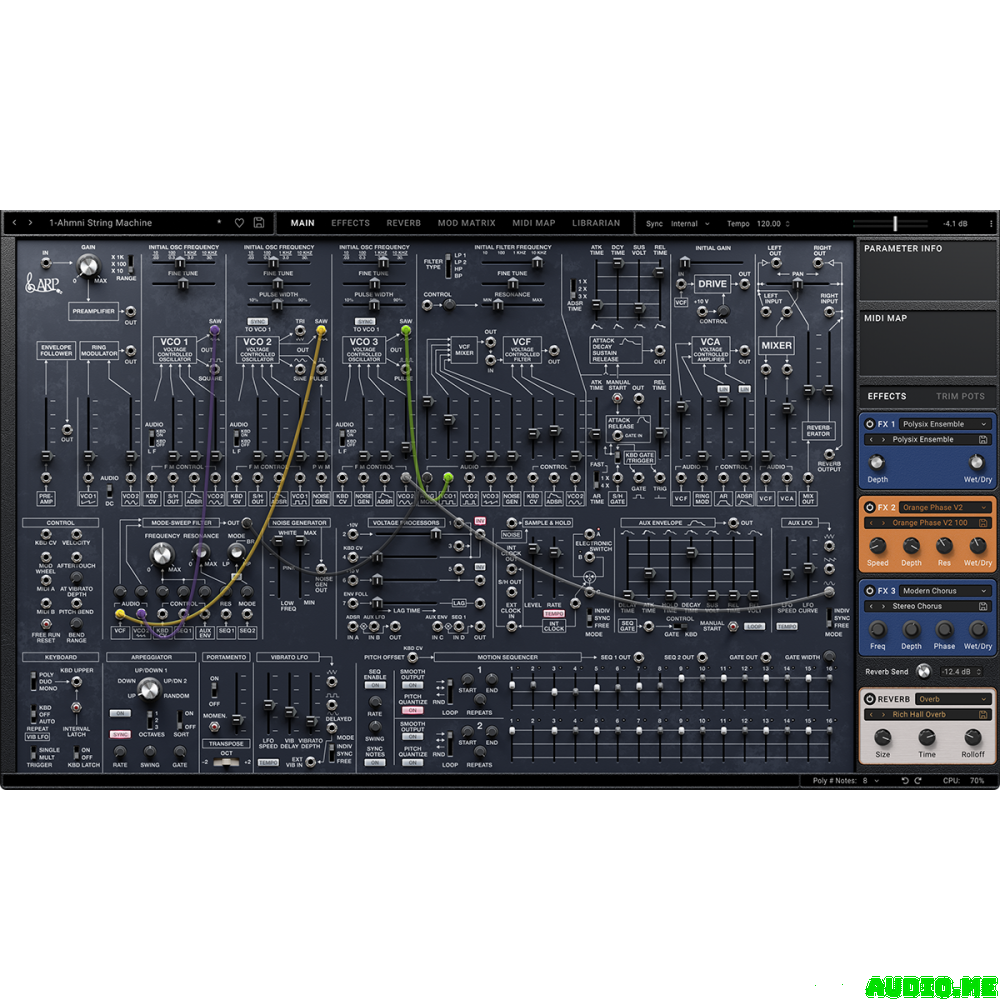Save the 1-Ahmni String Machine preset
This screenshot has height=1000, width=1000.
(x=259, y=223)
